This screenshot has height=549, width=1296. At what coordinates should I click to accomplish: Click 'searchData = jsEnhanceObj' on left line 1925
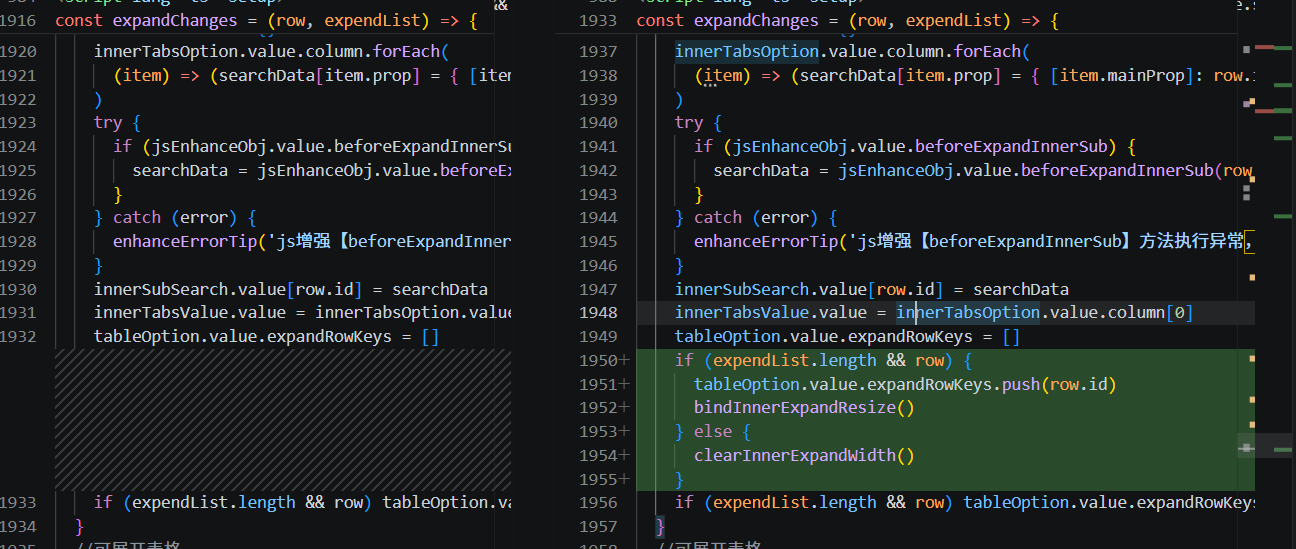click(245, 170)
